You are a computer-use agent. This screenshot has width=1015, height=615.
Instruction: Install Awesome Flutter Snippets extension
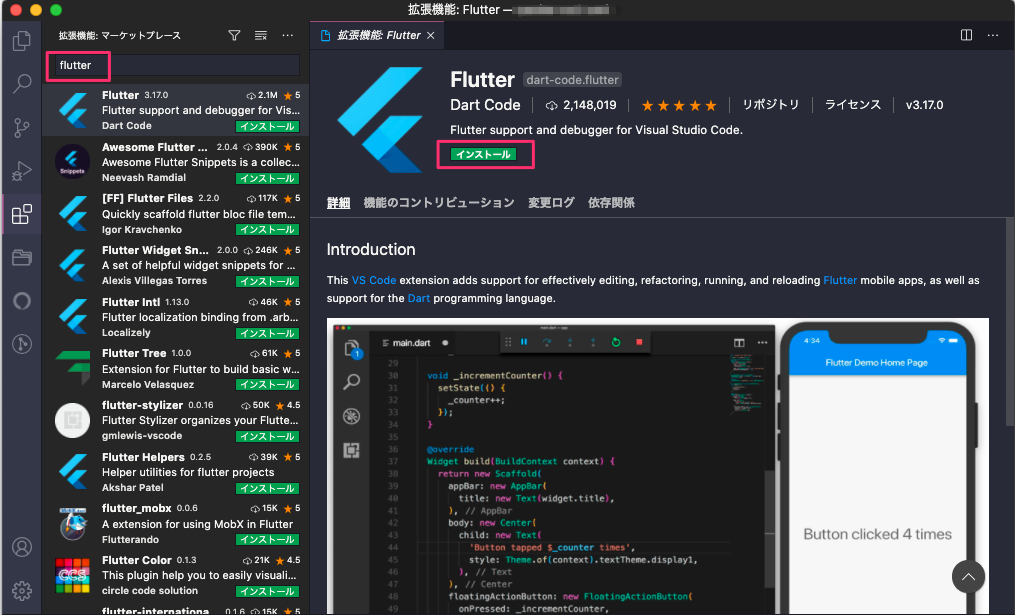click(x=267, y=179)
